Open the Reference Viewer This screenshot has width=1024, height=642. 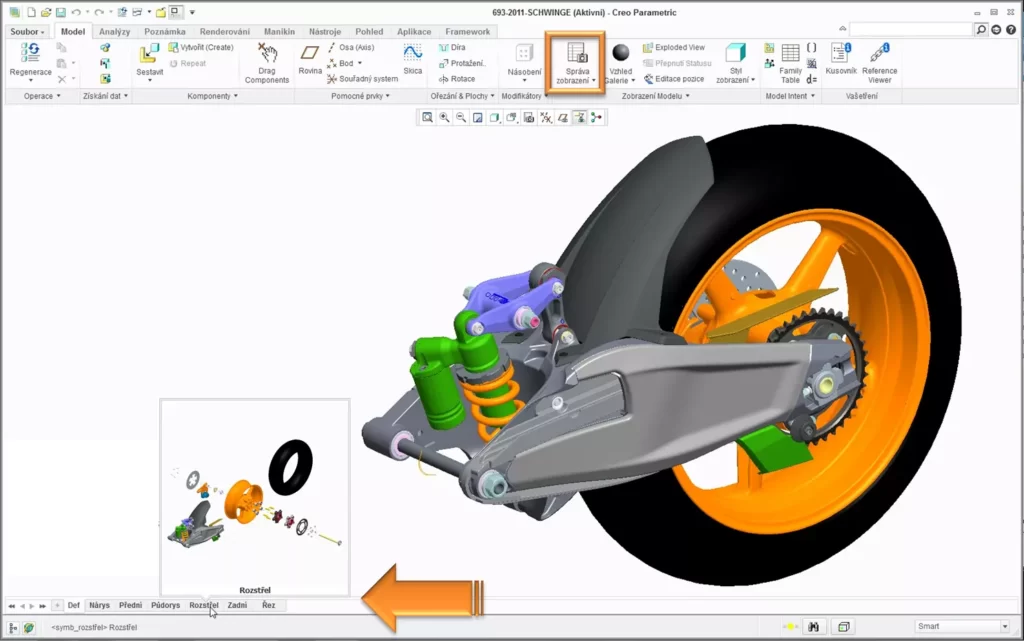[879, 63]
